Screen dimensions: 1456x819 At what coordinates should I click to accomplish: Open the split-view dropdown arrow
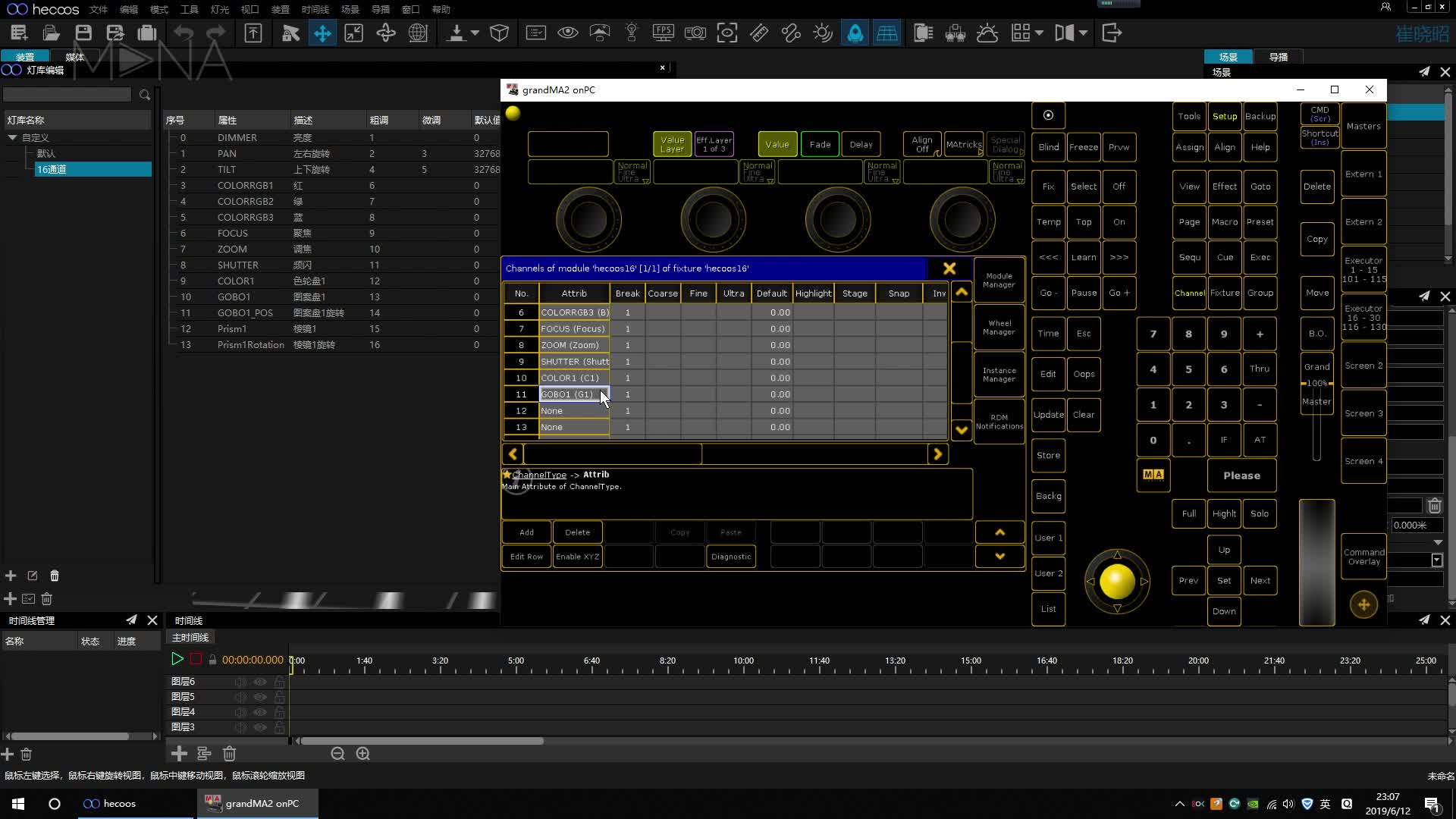[x=1083, y=33]
